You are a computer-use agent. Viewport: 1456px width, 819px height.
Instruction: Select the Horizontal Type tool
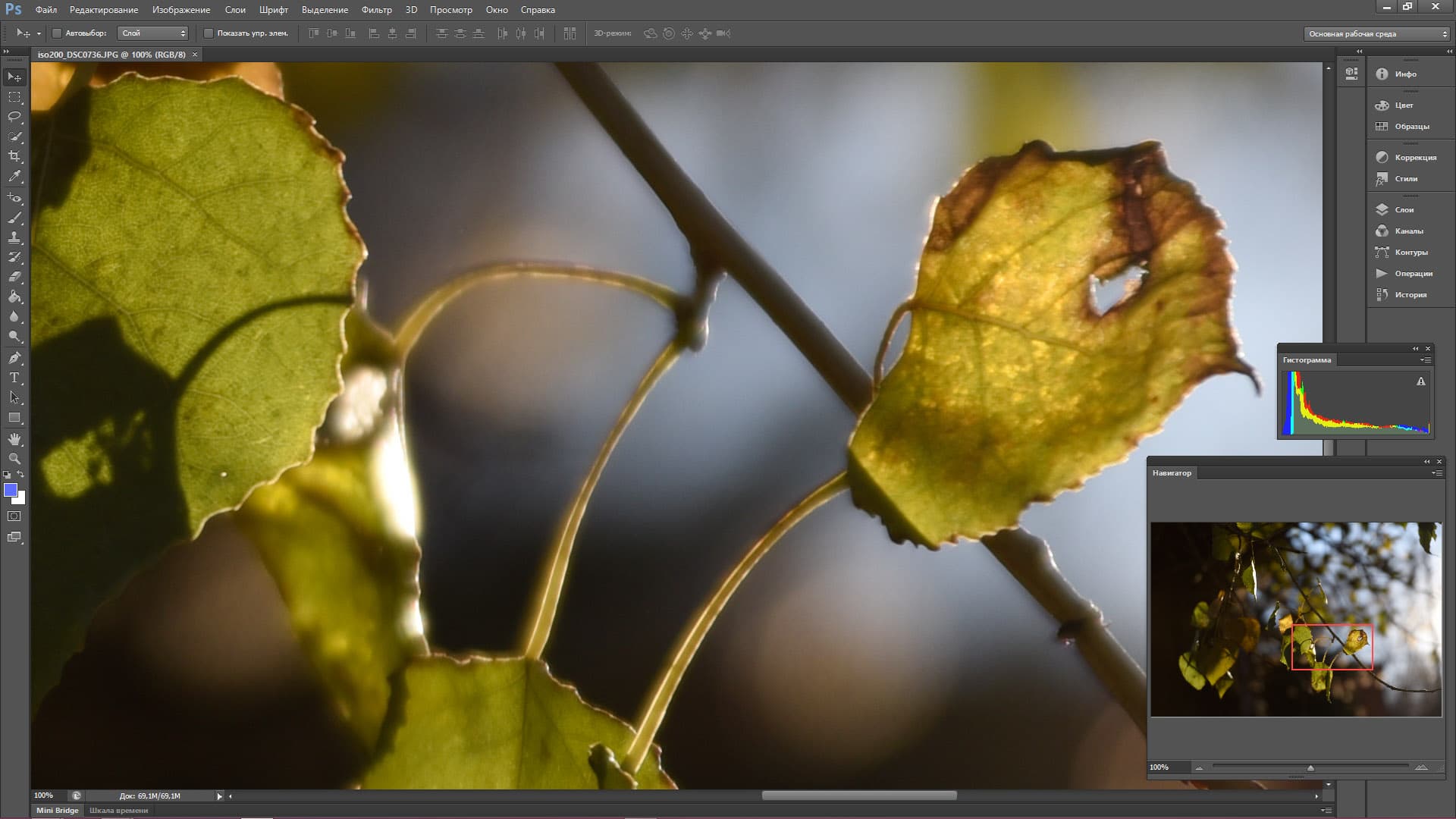[14, 378]
